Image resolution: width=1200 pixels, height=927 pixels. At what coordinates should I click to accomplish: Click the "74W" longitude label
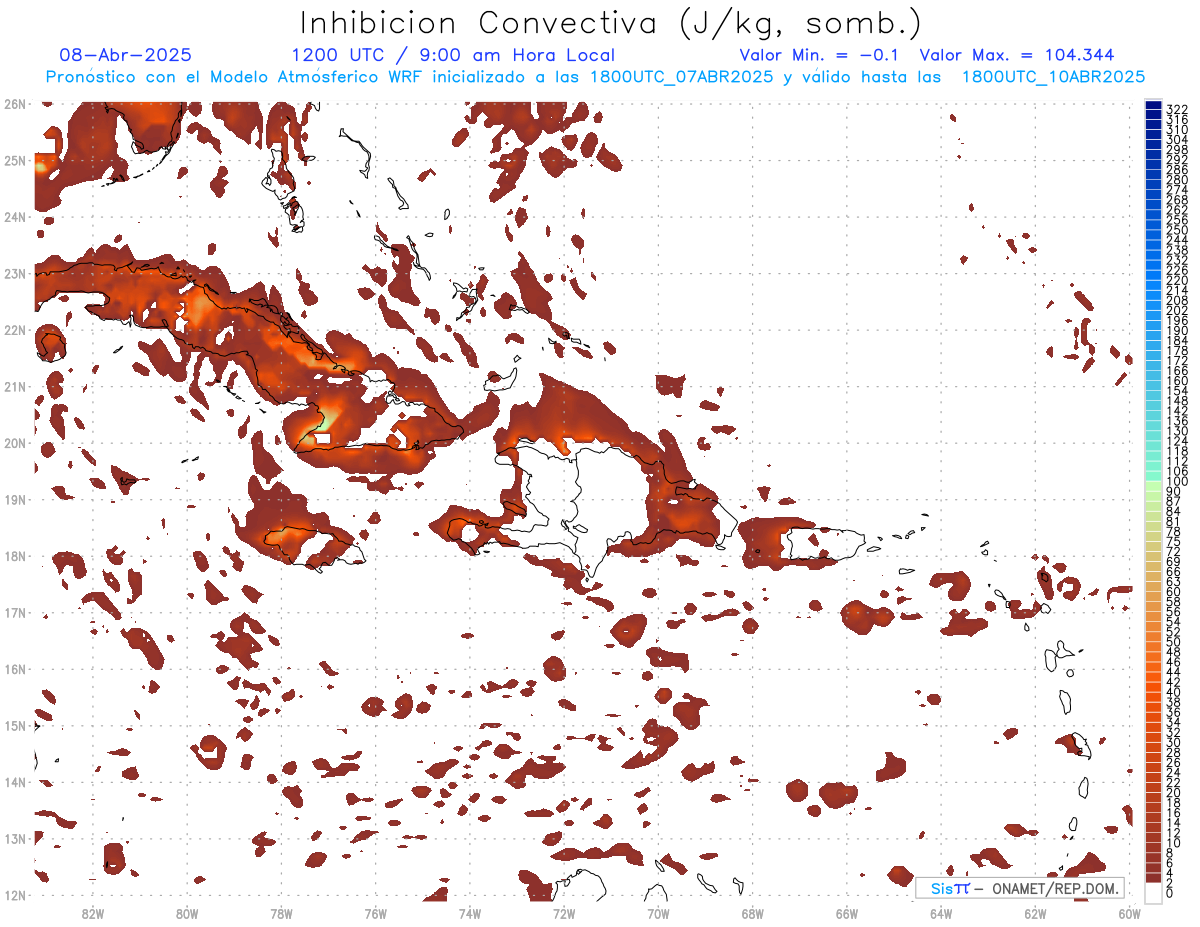click(470, 913)
